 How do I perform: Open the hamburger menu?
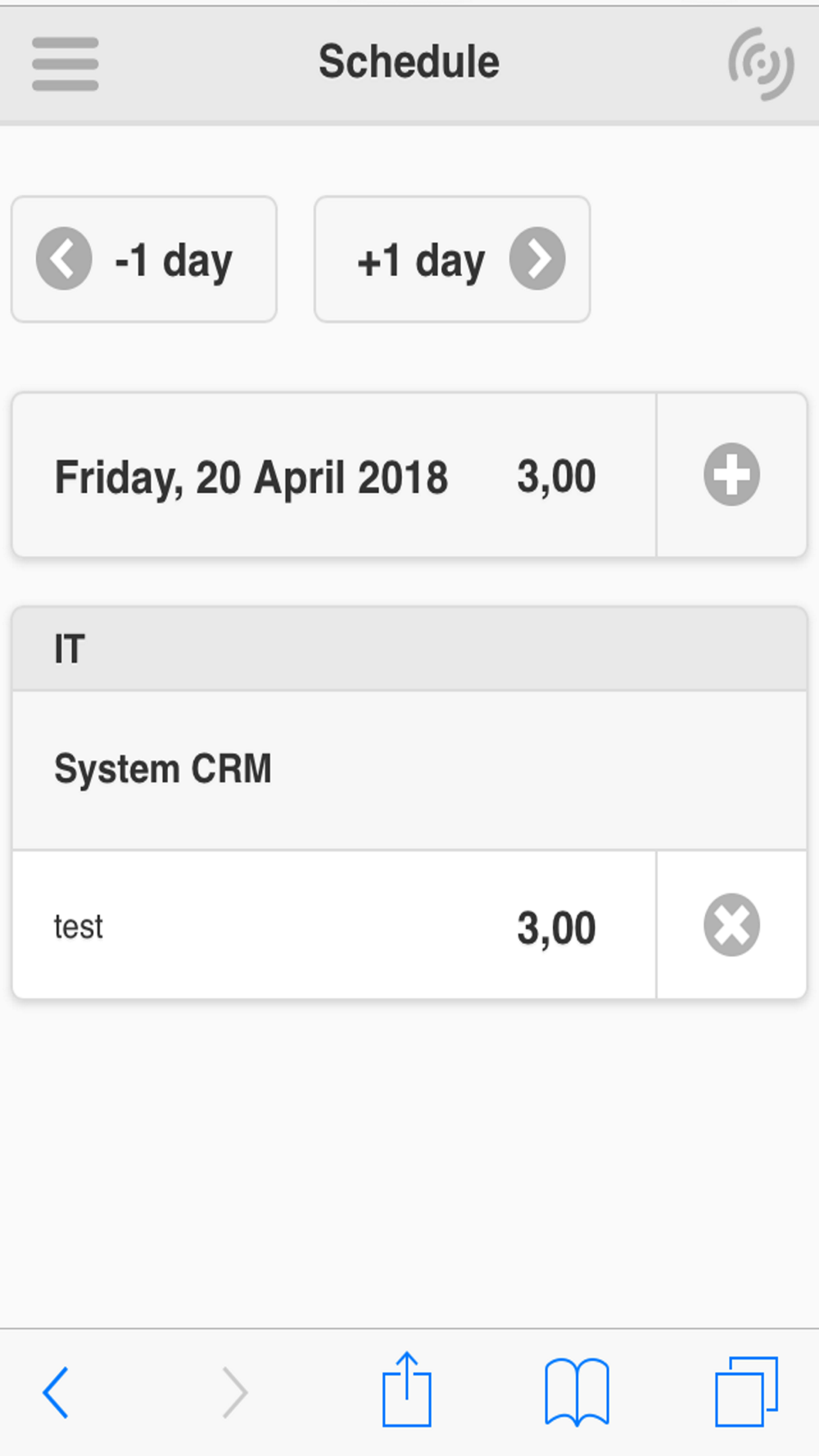(x=66, y=64)
